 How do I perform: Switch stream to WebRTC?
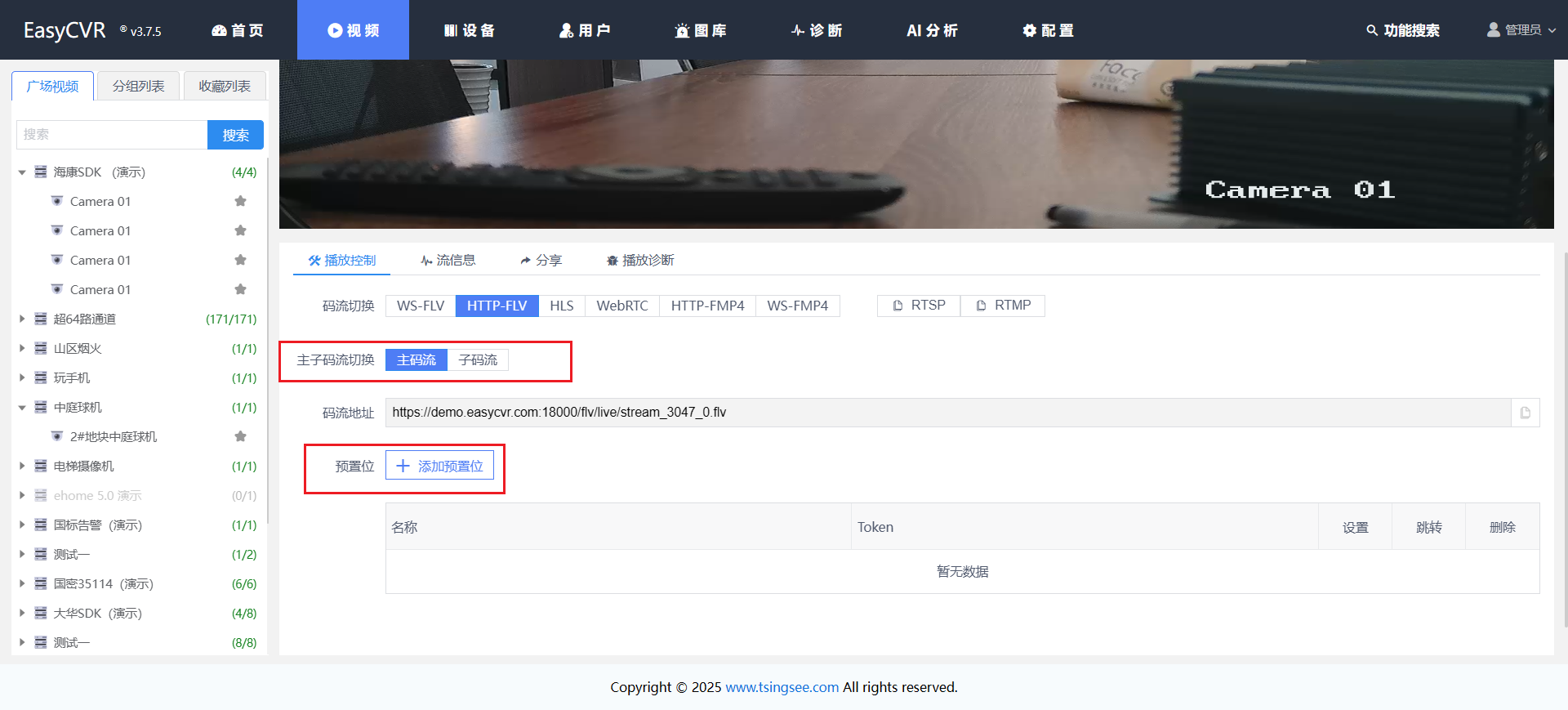[622, 306]
